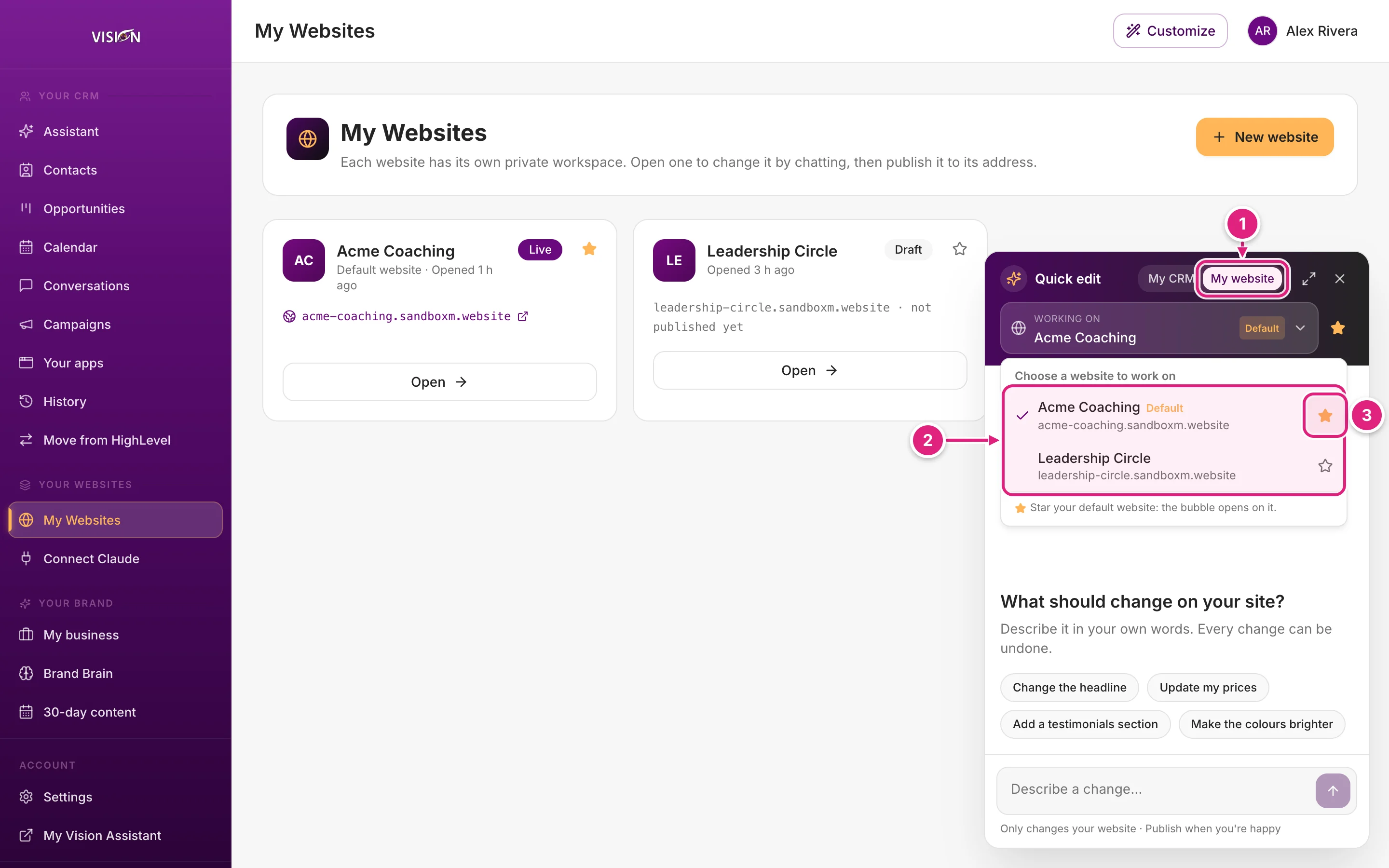The image size is (1389, 868).
Task: Click the send arrow button
Action: [1333, 790]
